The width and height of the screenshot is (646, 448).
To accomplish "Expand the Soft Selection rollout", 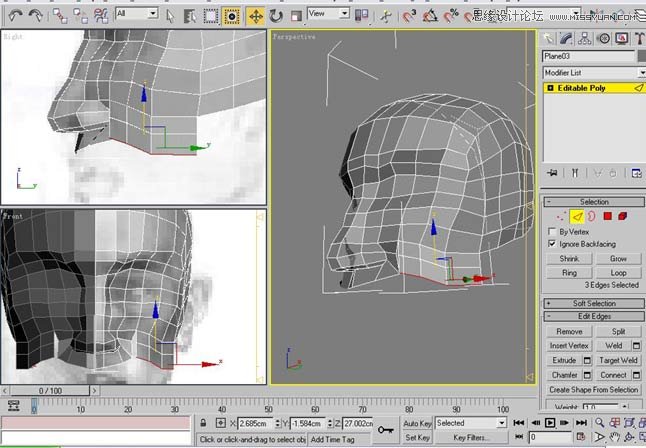I will [594, 303].
